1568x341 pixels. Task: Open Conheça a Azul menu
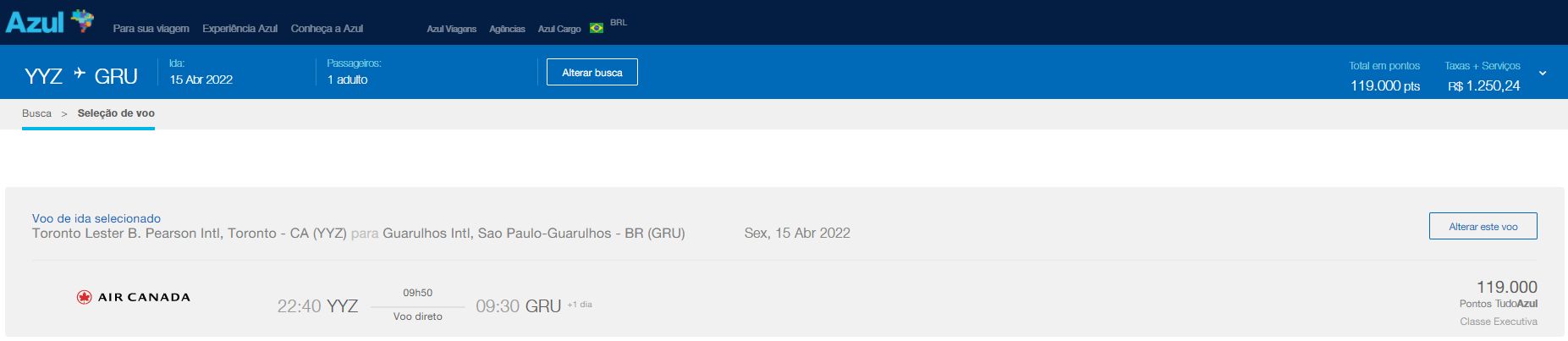tap(327, 29)
